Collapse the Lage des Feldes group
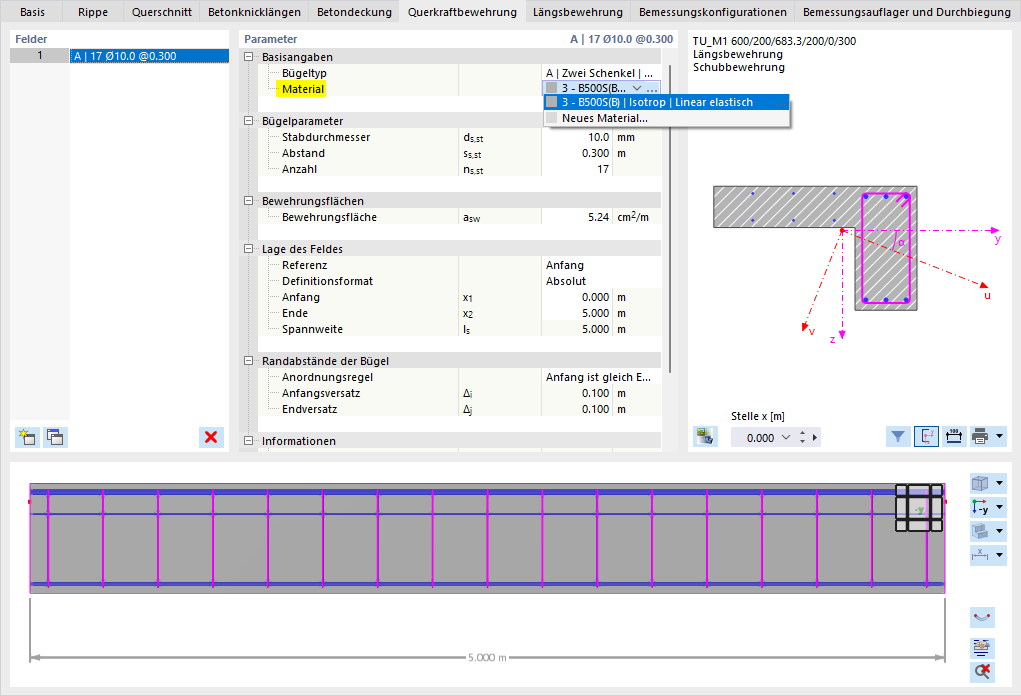Screen dimensions: 1021x696 pos(248,249)
